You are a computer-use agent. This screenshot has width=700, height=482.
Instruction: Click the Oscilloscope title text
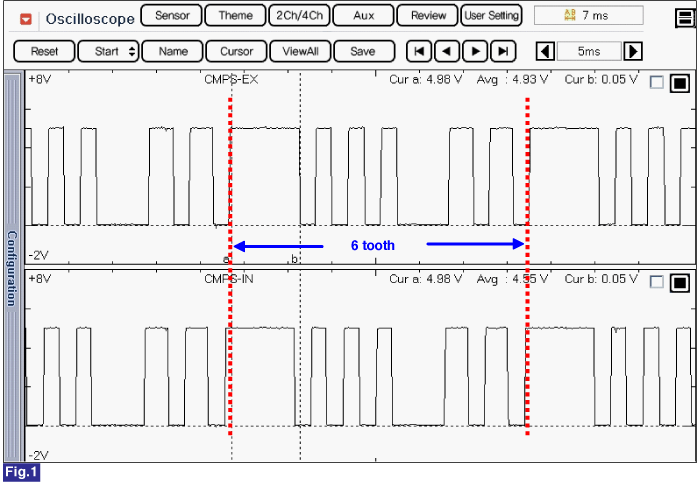[x=90, y=19]
